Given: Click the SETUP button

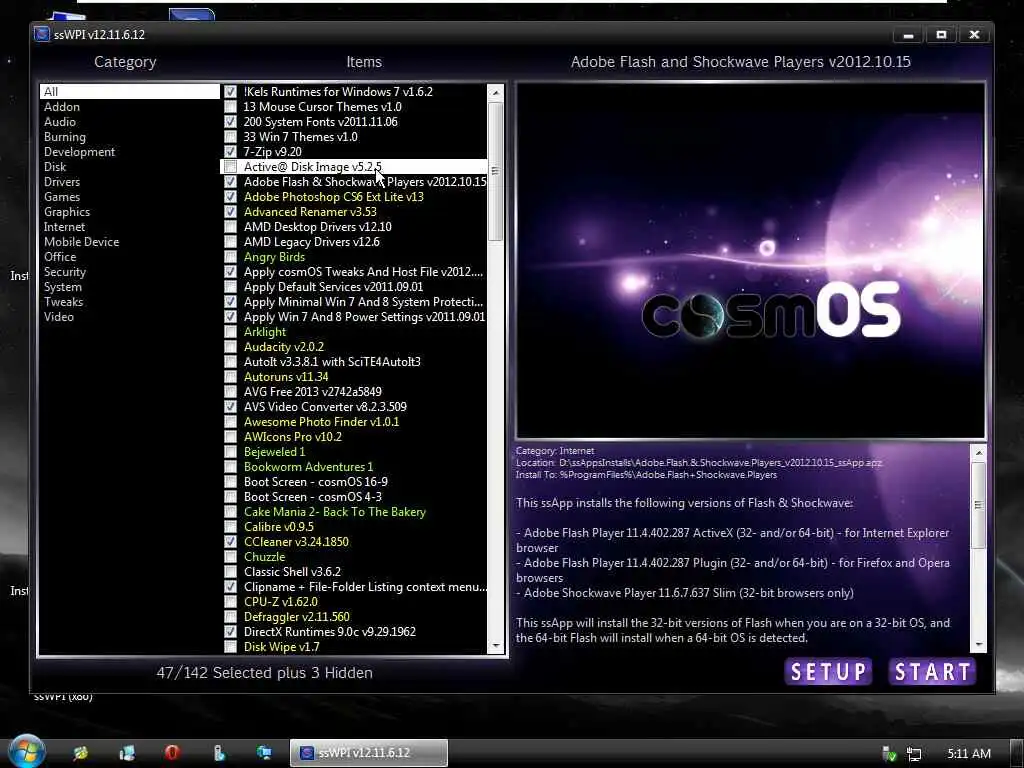Looking at the screenshot, I should coord(828,671).
